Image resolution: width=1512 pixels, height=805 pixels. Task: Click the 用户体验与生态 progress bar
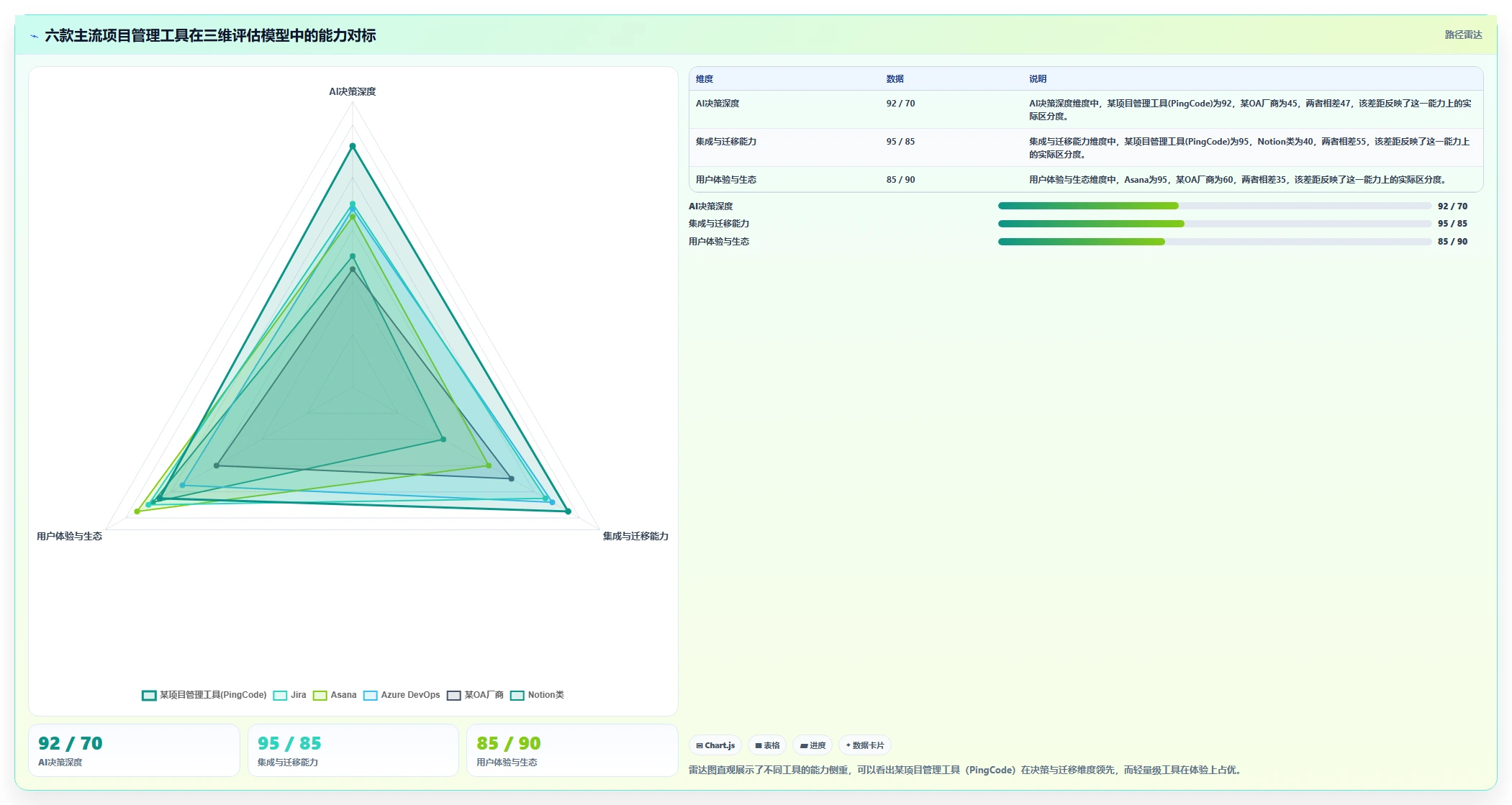(x=1214, y=242)
